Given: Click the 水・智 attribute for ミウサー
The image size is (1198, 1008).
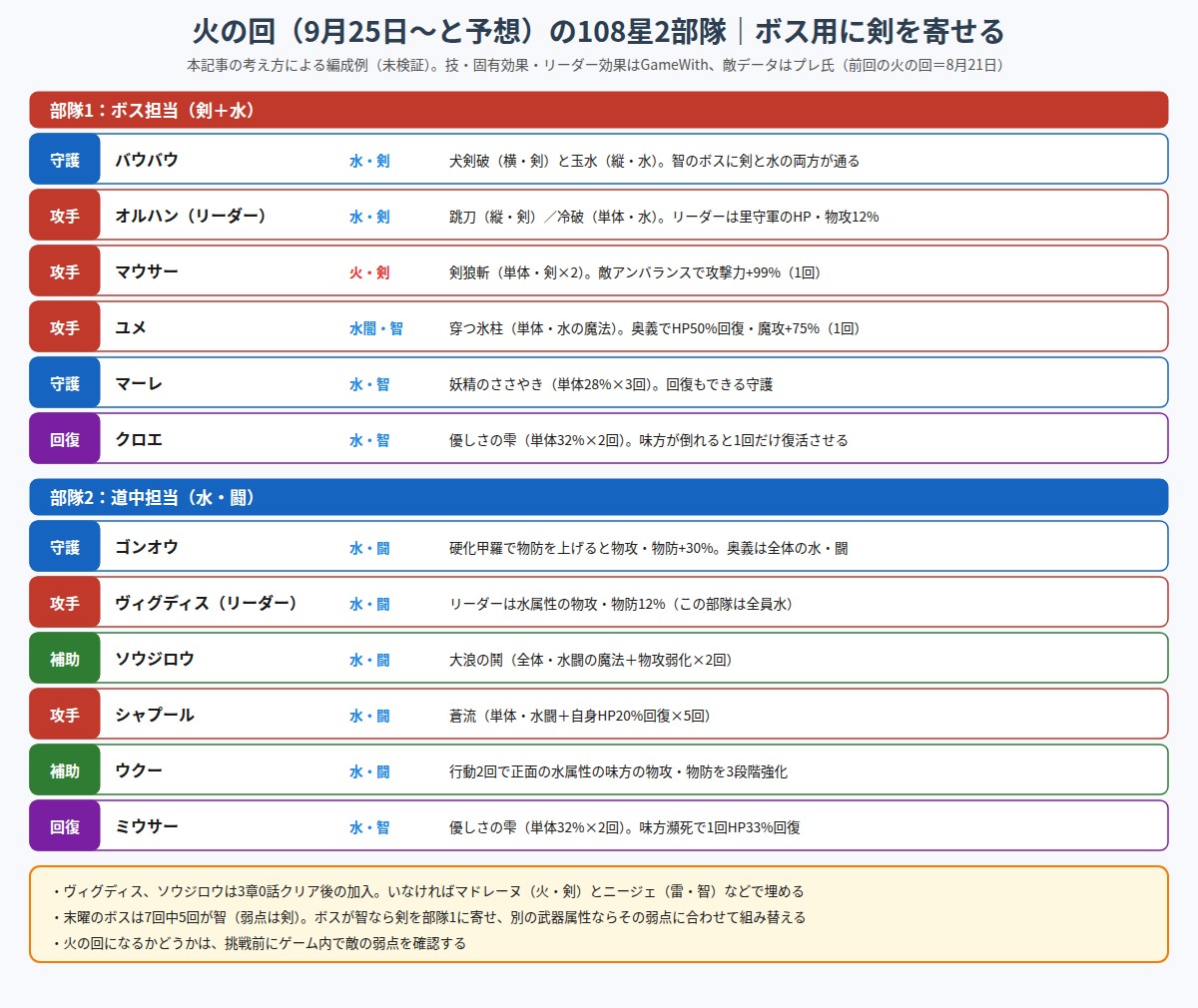Looking at the screenshot, I should pyautogui.click(x=369, y=827).
